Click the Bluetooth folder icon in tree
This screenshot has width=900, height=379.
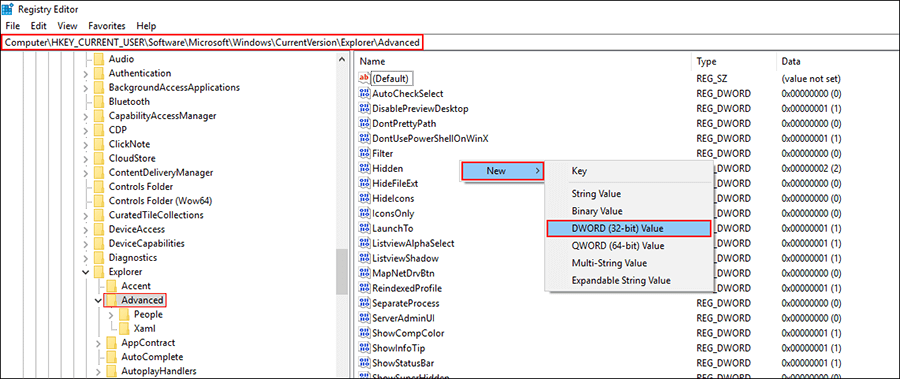(99, 101)
